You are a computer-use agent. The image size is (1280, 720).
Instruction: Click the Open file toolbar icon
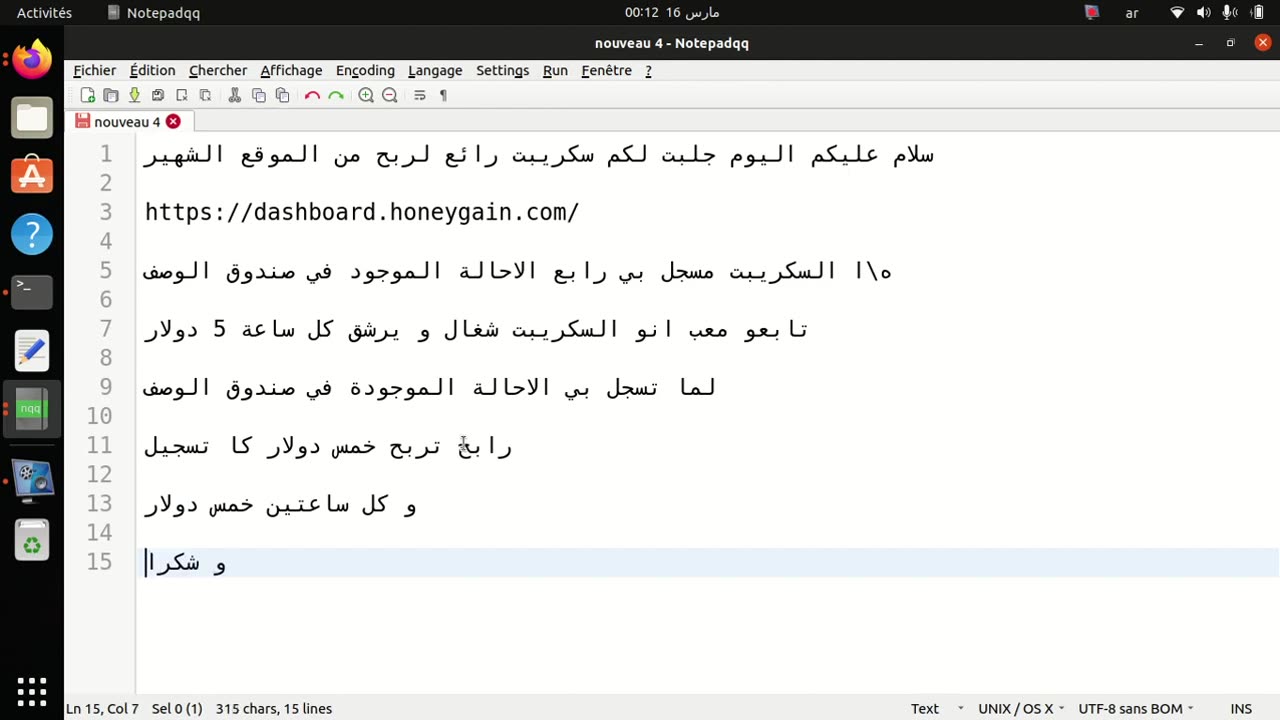pyautogui.click(x=111, y=95)
